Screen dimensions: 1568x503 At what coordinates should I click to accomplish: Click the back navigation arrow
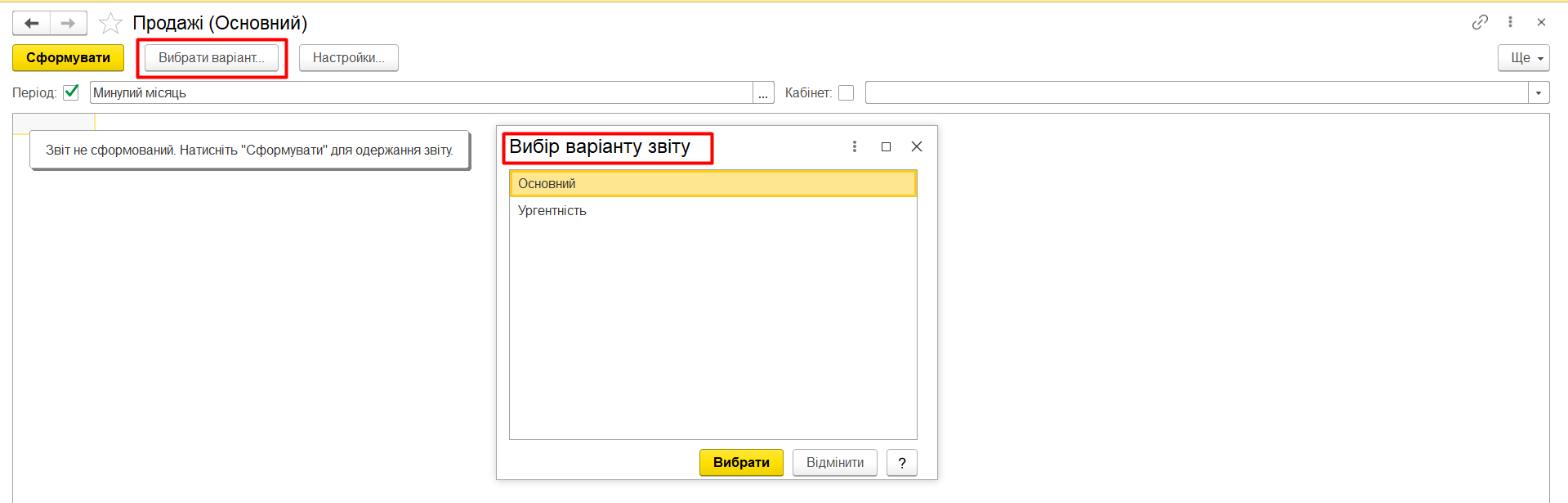point(32,23)
